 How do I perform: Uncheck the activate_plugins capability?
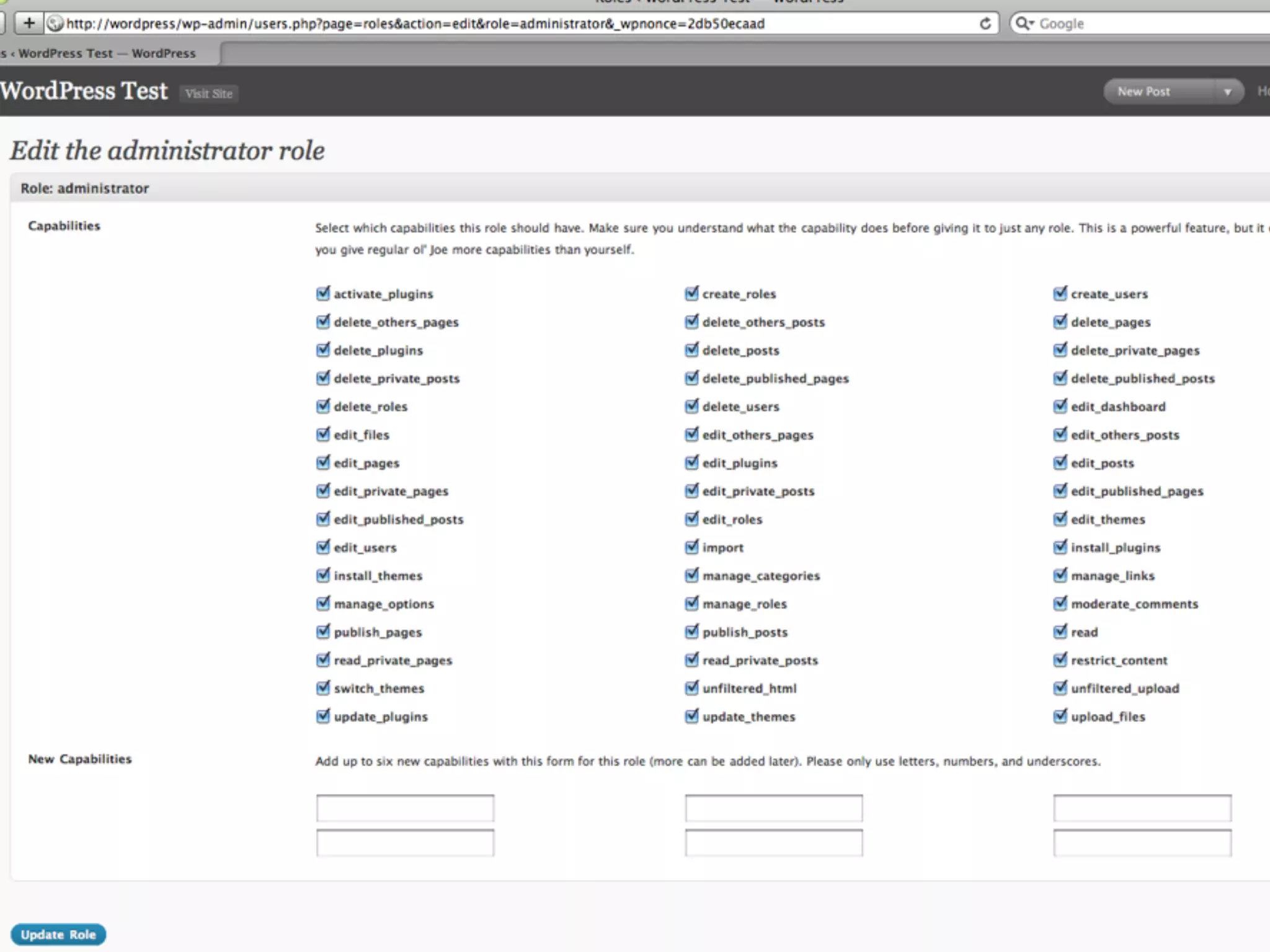click(323, 293)
